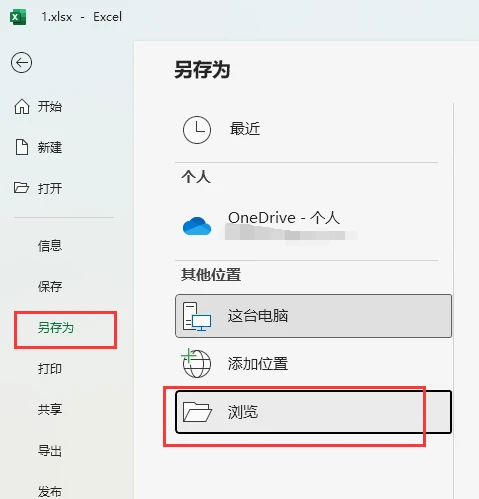Click the clock icon for 最近
Viewport: 479px width, 499px height.
pyautogui.click(x=197, y=130)
